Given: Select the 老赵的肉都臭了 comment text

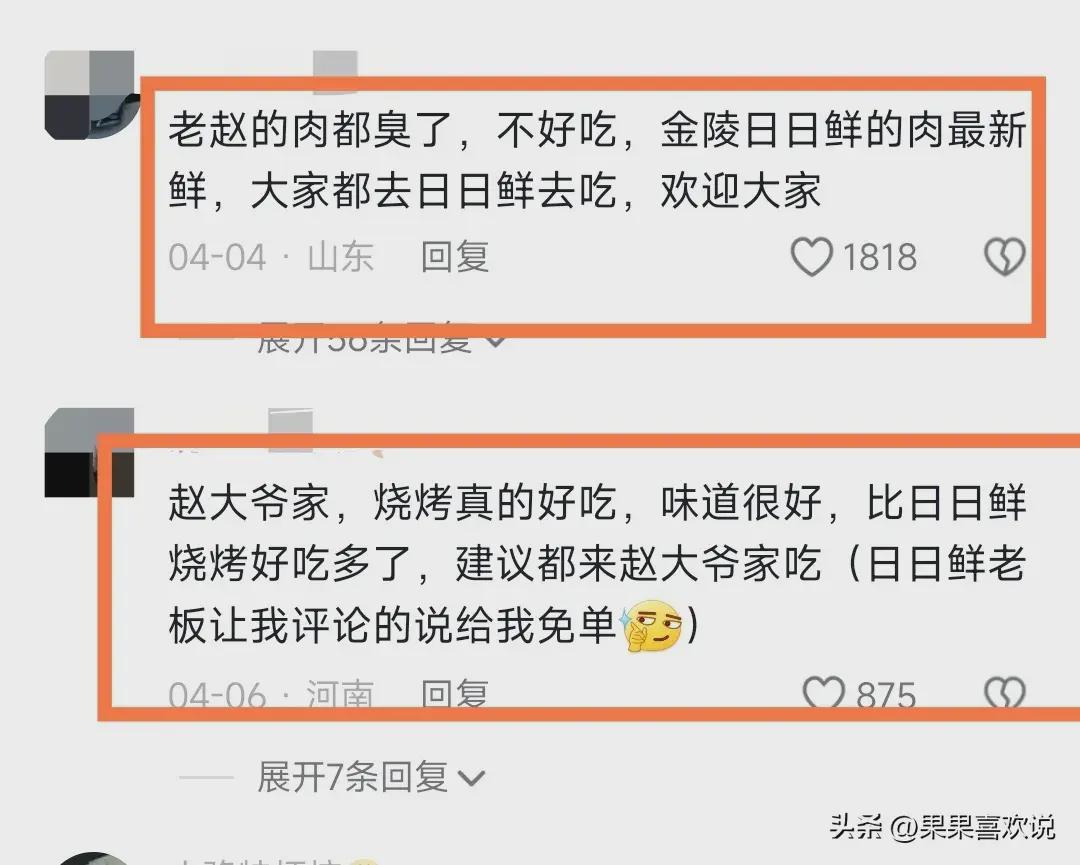Looking at the screenshot, I should [597, 160].
